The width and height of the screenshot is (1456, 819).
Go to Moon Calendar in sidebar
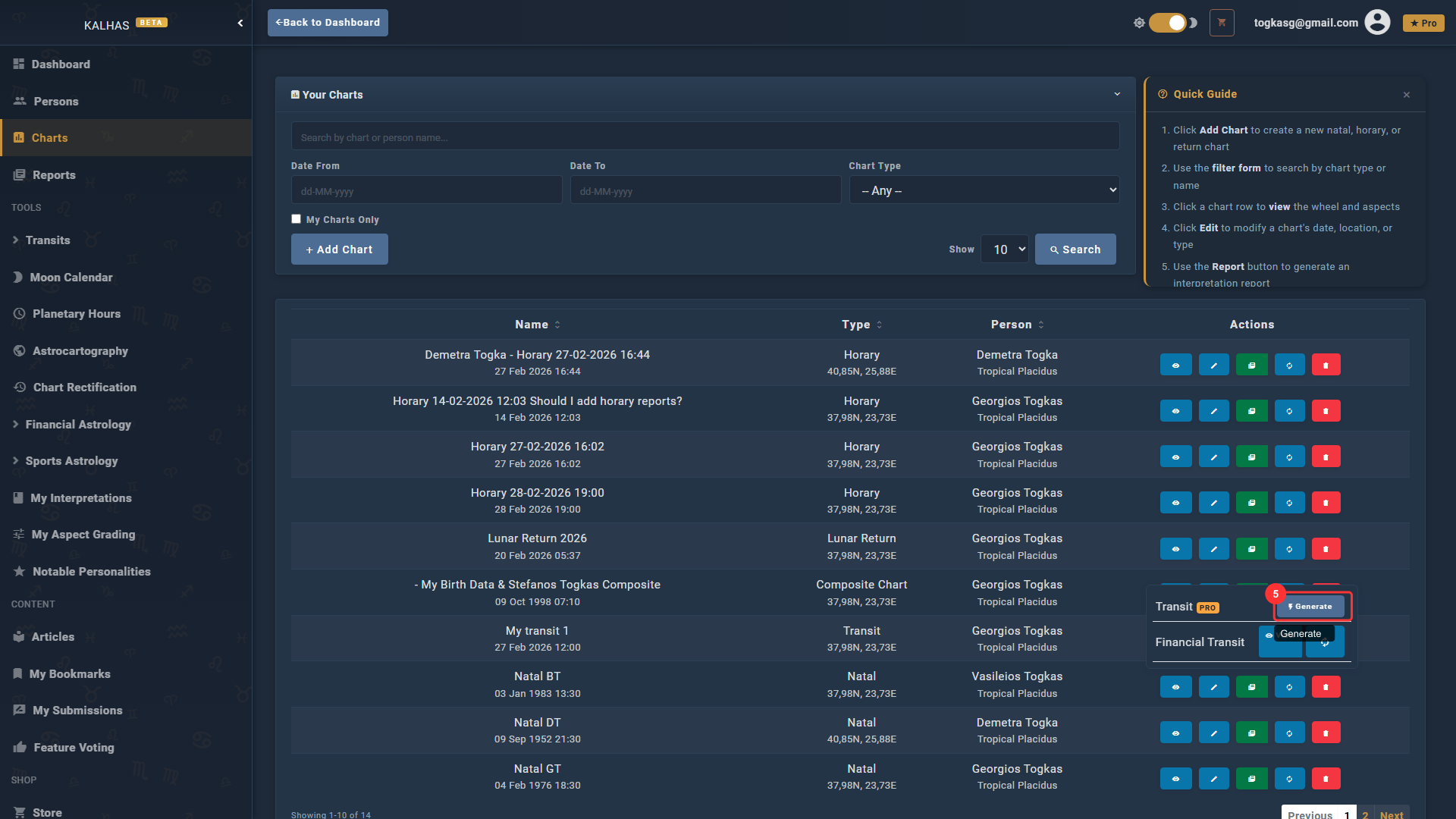(71, 278)
